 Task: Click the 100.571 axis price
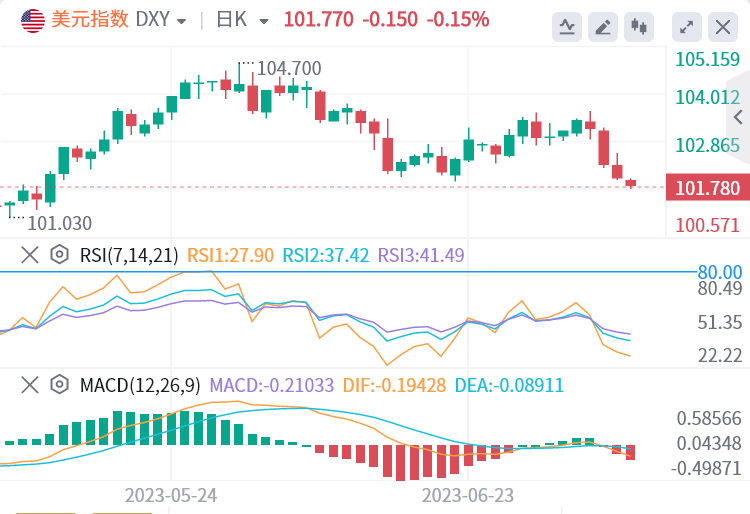(707, 225)
